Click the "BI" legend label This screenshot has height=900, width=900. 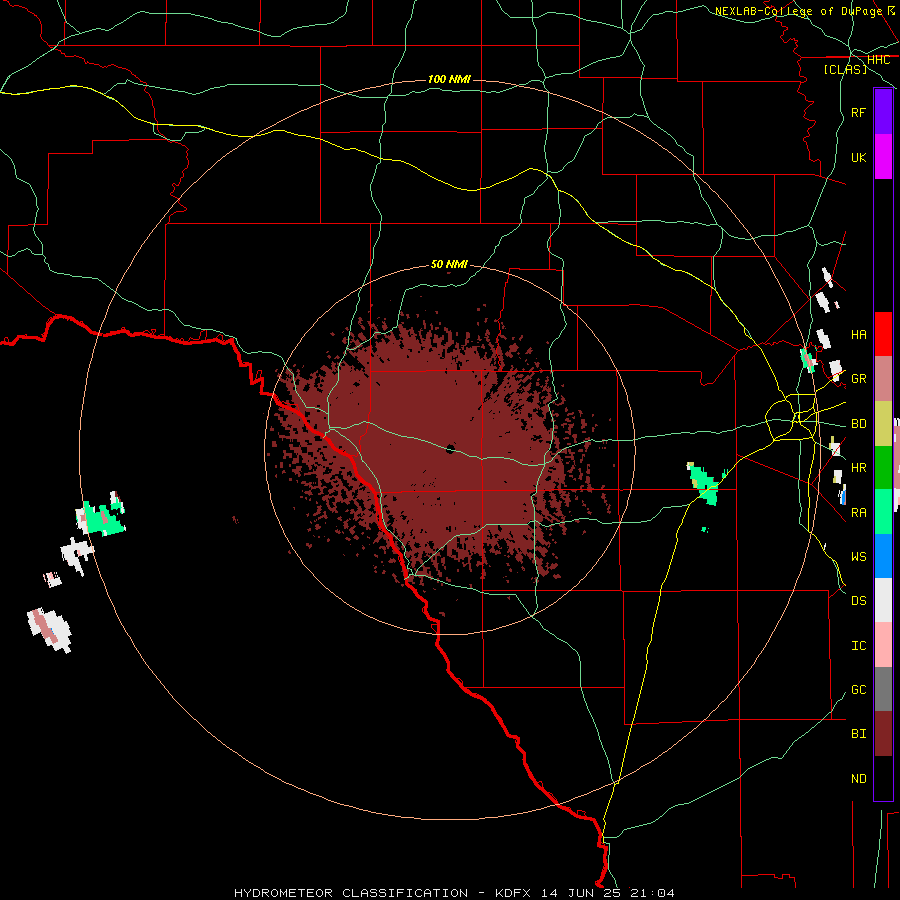(x=858, y=734)
